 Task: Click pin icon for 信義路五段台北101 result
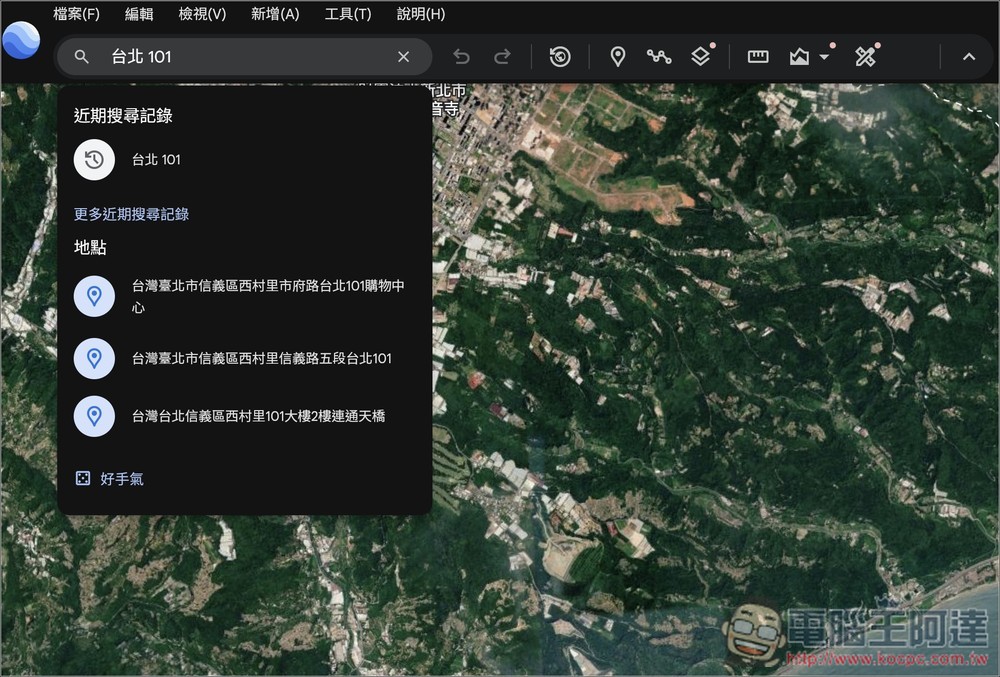(94, 358)
